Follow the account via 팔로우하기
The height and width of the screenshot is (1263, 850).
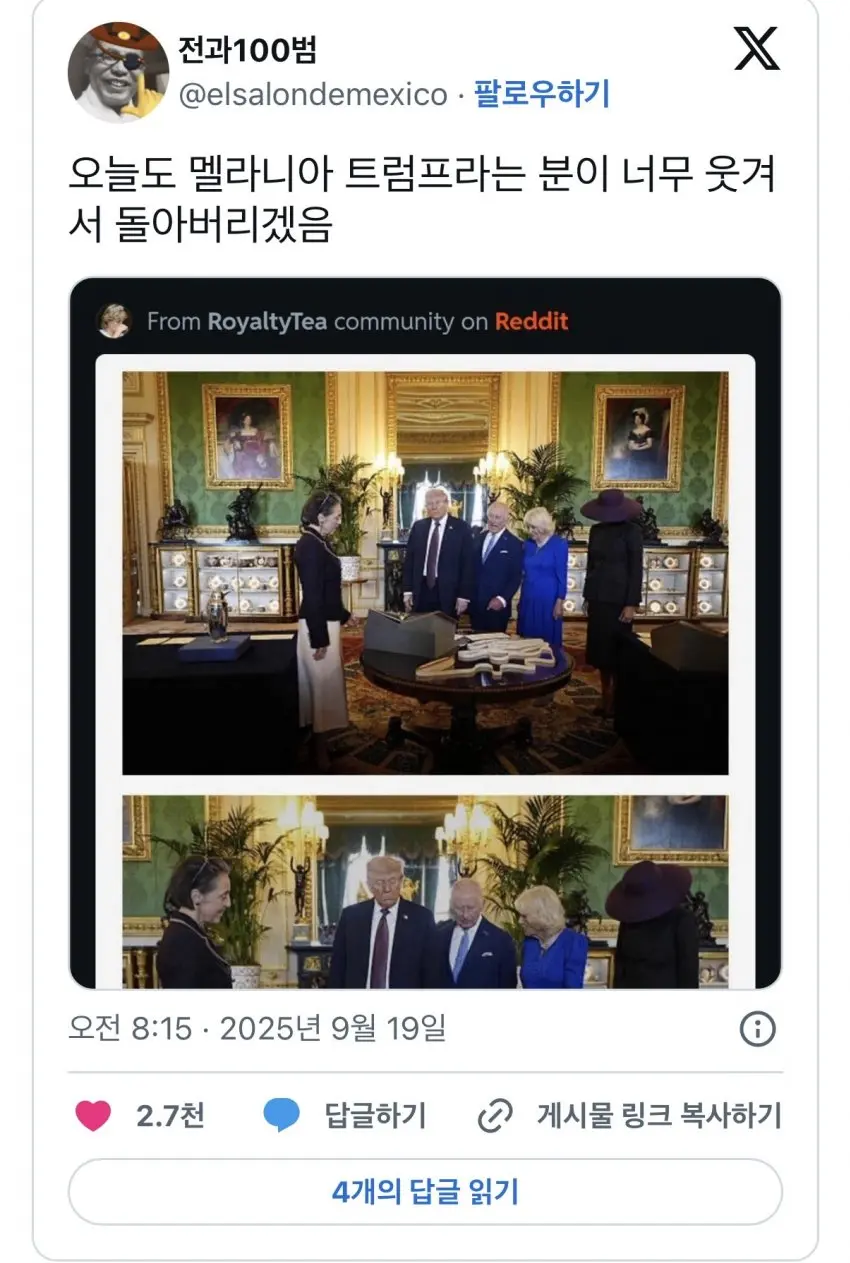point(541,95)
